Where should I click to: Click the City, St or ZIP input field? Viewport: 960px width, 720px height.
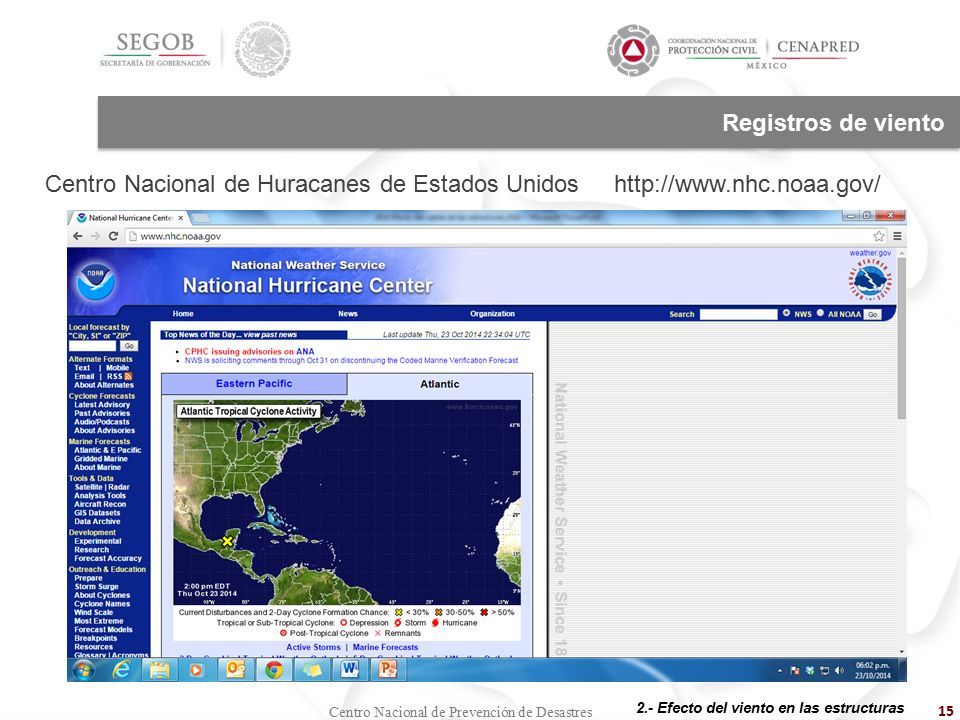pyautogui.click(x=92, y=346)
